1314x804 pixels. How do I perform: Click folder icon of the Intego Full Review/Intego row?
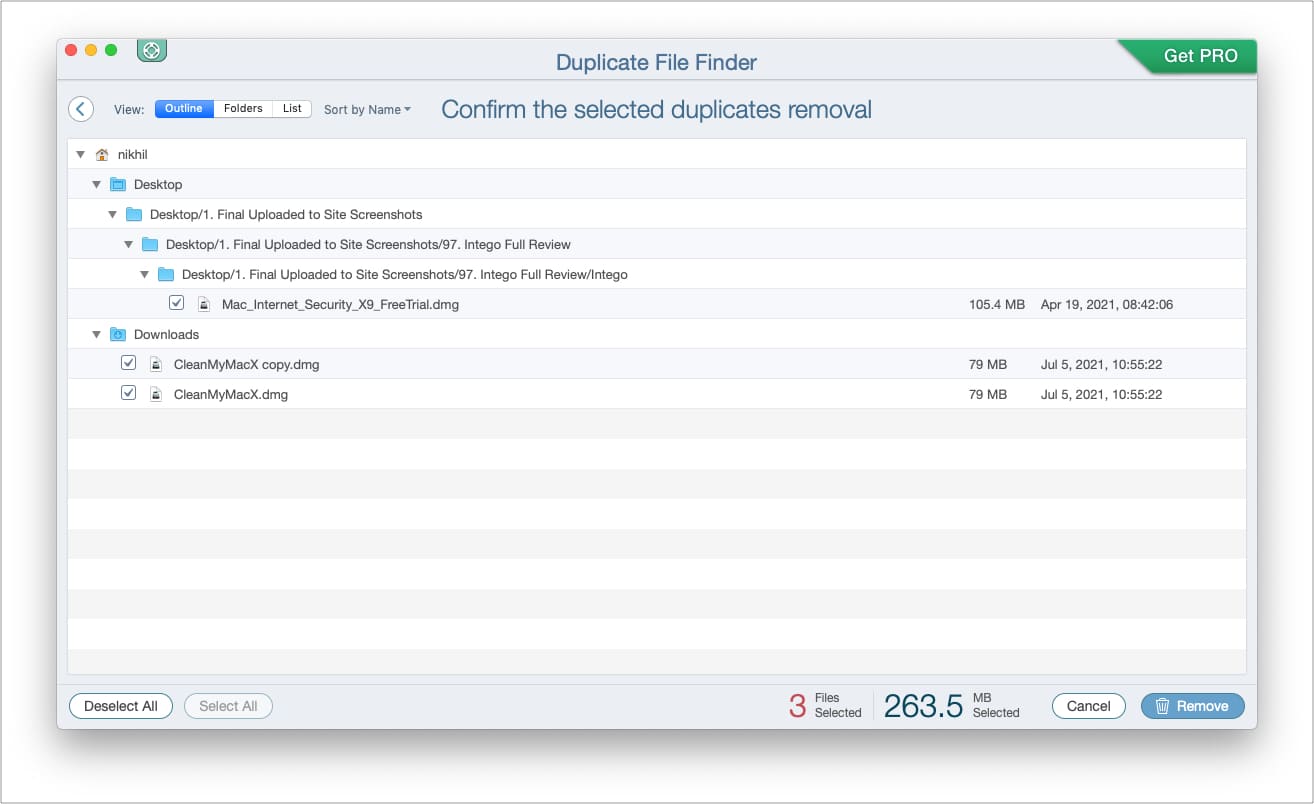[166, 275]
